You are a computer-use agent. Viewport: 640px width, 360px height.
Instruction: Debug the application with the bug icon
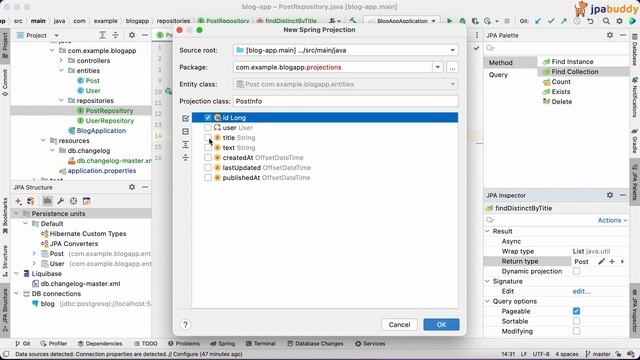point(462,21)
